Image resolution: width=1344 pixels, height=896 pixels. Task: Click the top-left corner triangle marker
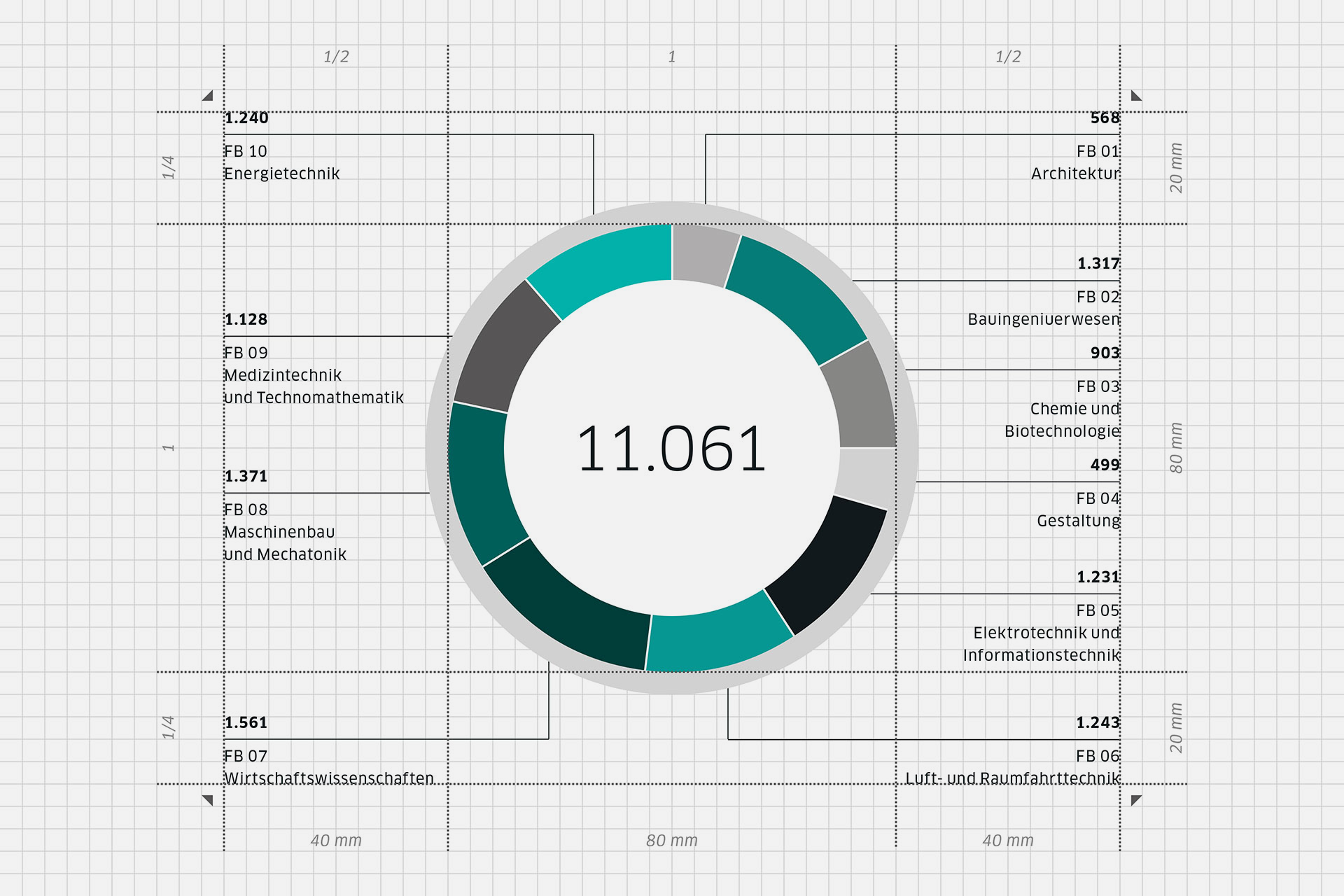click(x=208, y=96)
